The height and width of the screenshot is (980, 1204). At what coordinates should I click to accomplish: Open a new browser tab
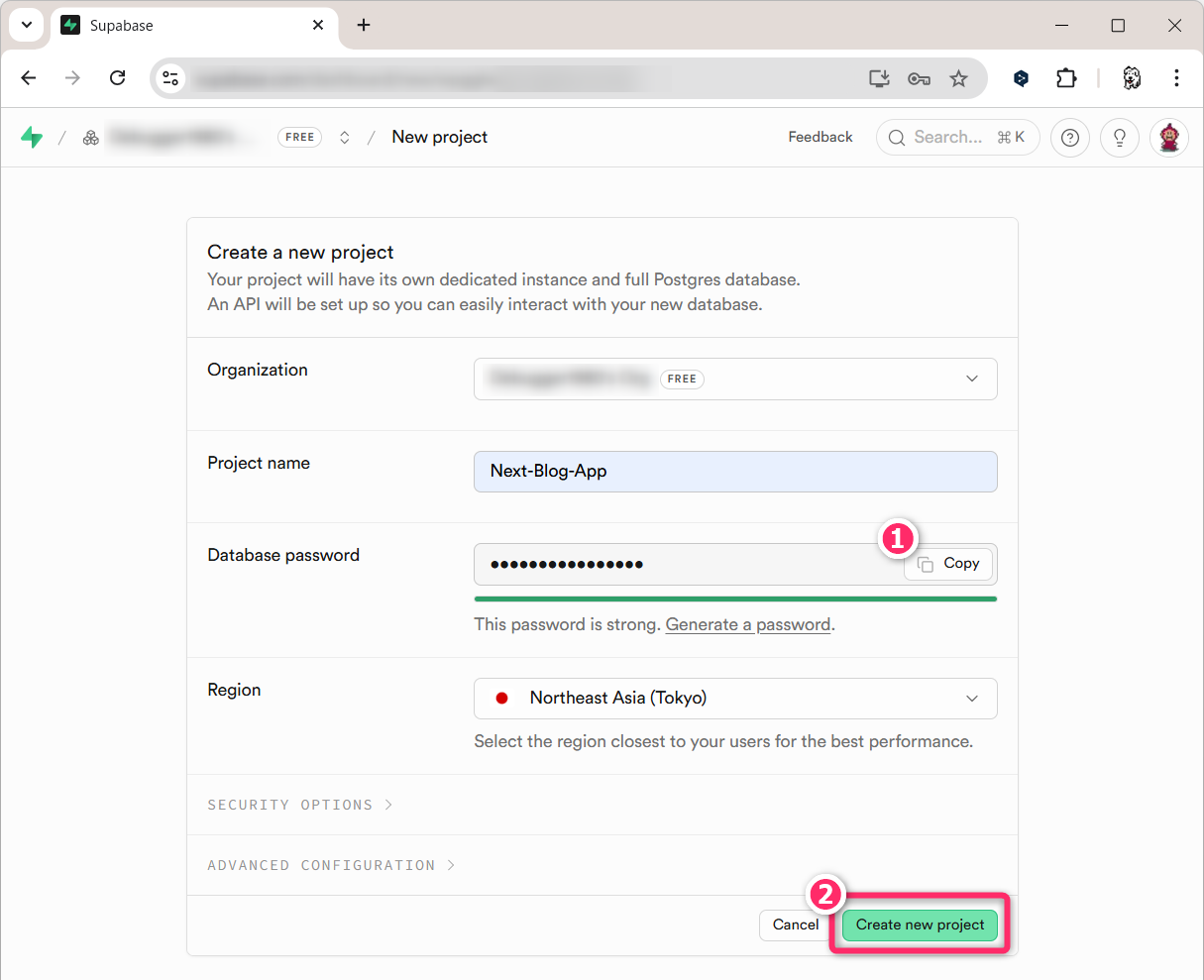point(364,26)
